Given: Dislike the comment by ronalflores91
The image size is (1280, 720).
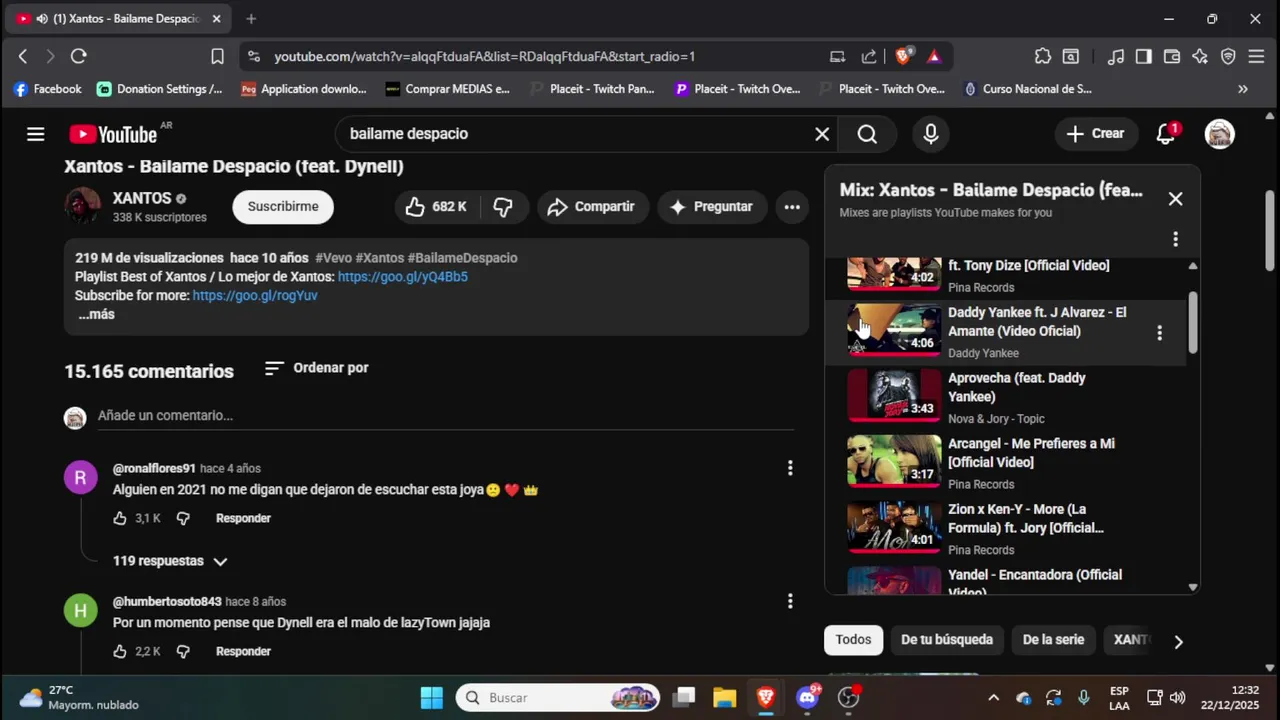Looking at the screenshot, I should pyautogui.click(x=183, y=518).
